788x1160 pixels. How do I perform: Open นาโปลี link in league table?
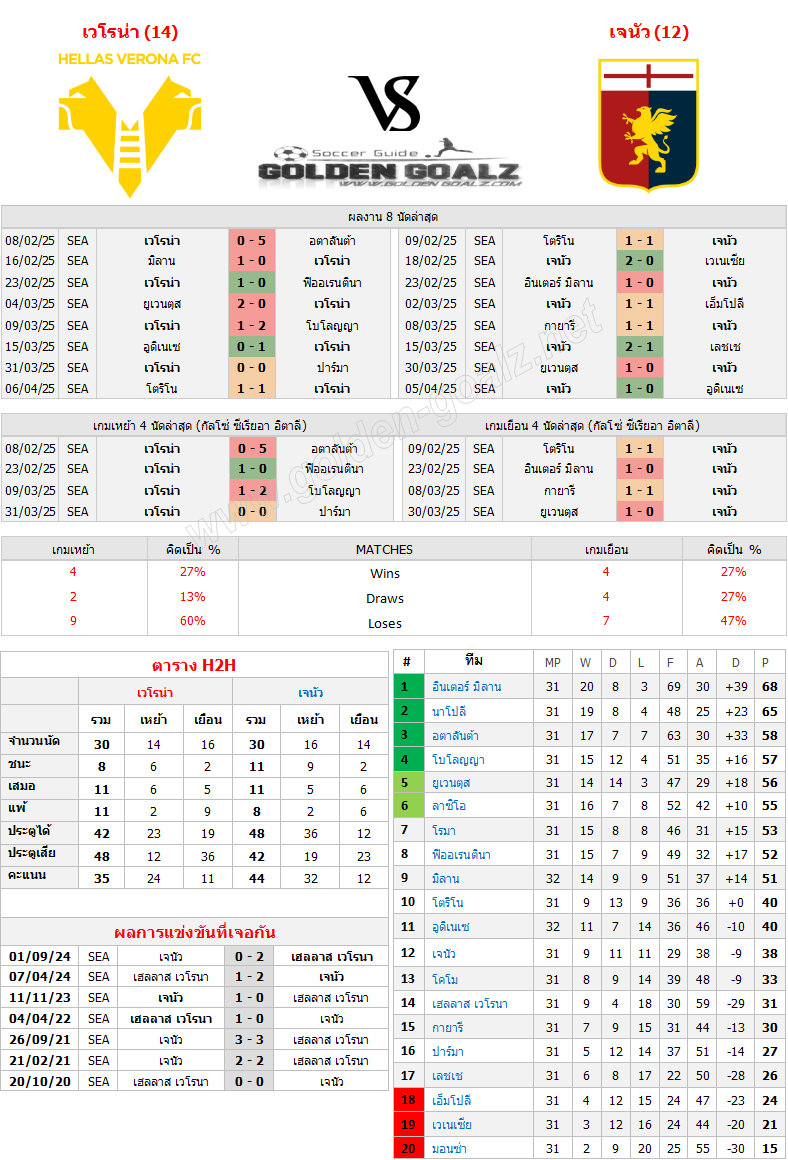click(449, 712)
